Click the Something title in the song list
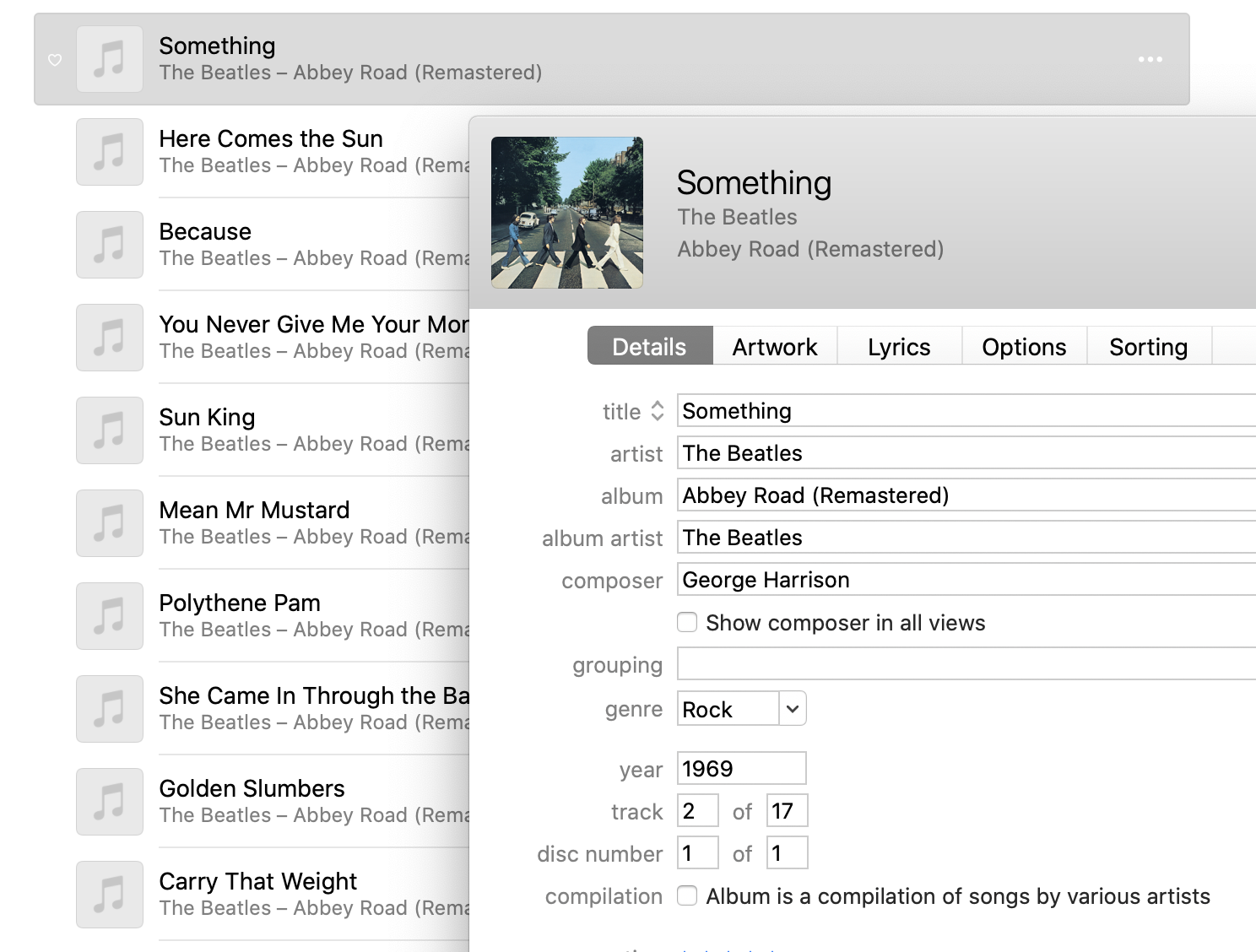1256x952 pixels. (217, 46)
